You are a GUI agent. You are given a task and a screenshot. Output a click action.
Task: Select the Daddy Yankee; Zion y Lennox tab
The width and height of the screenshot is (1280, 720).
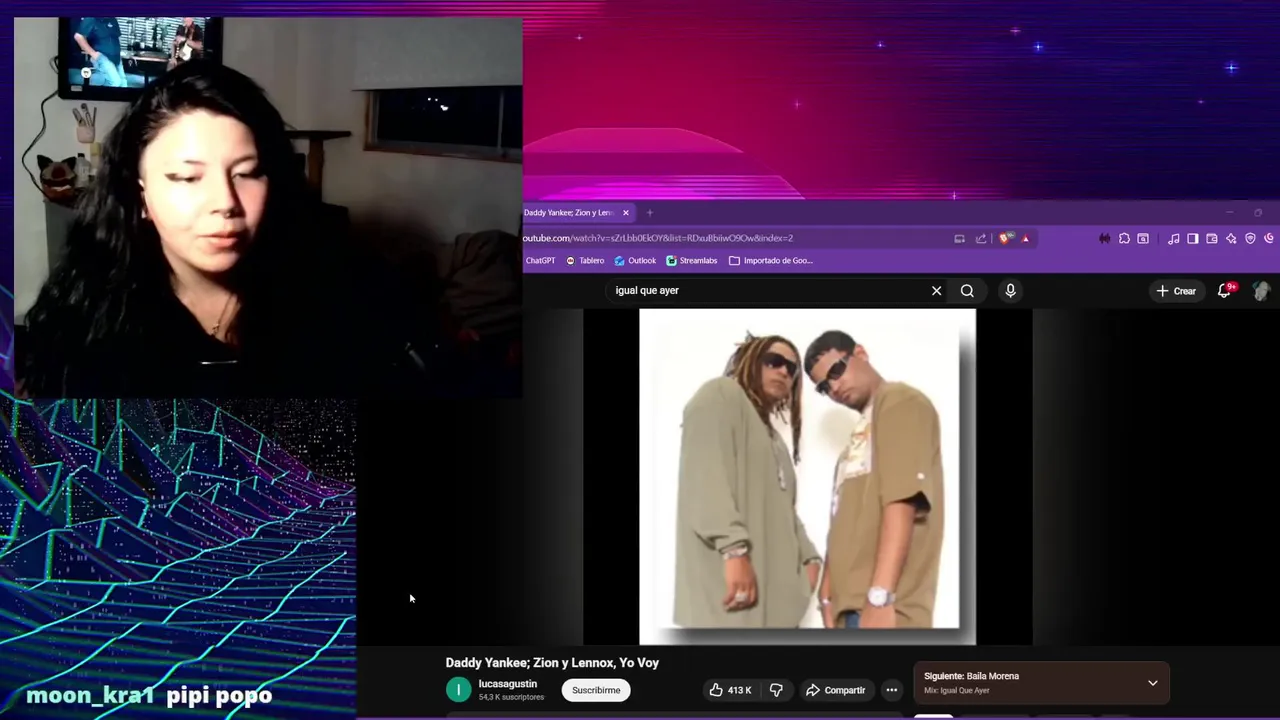coord(569,213)
